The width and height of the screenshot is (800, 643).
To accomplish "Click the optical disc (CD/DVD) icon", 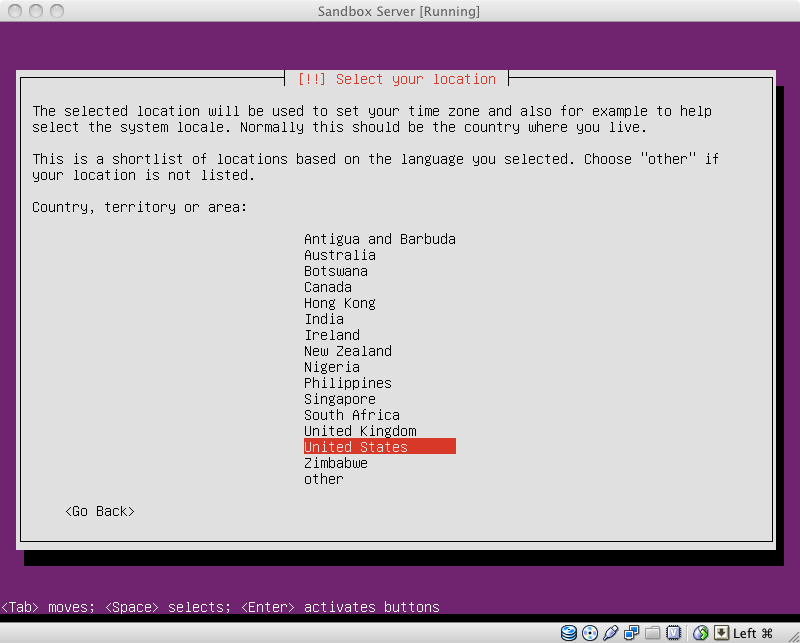I will 590,633.
